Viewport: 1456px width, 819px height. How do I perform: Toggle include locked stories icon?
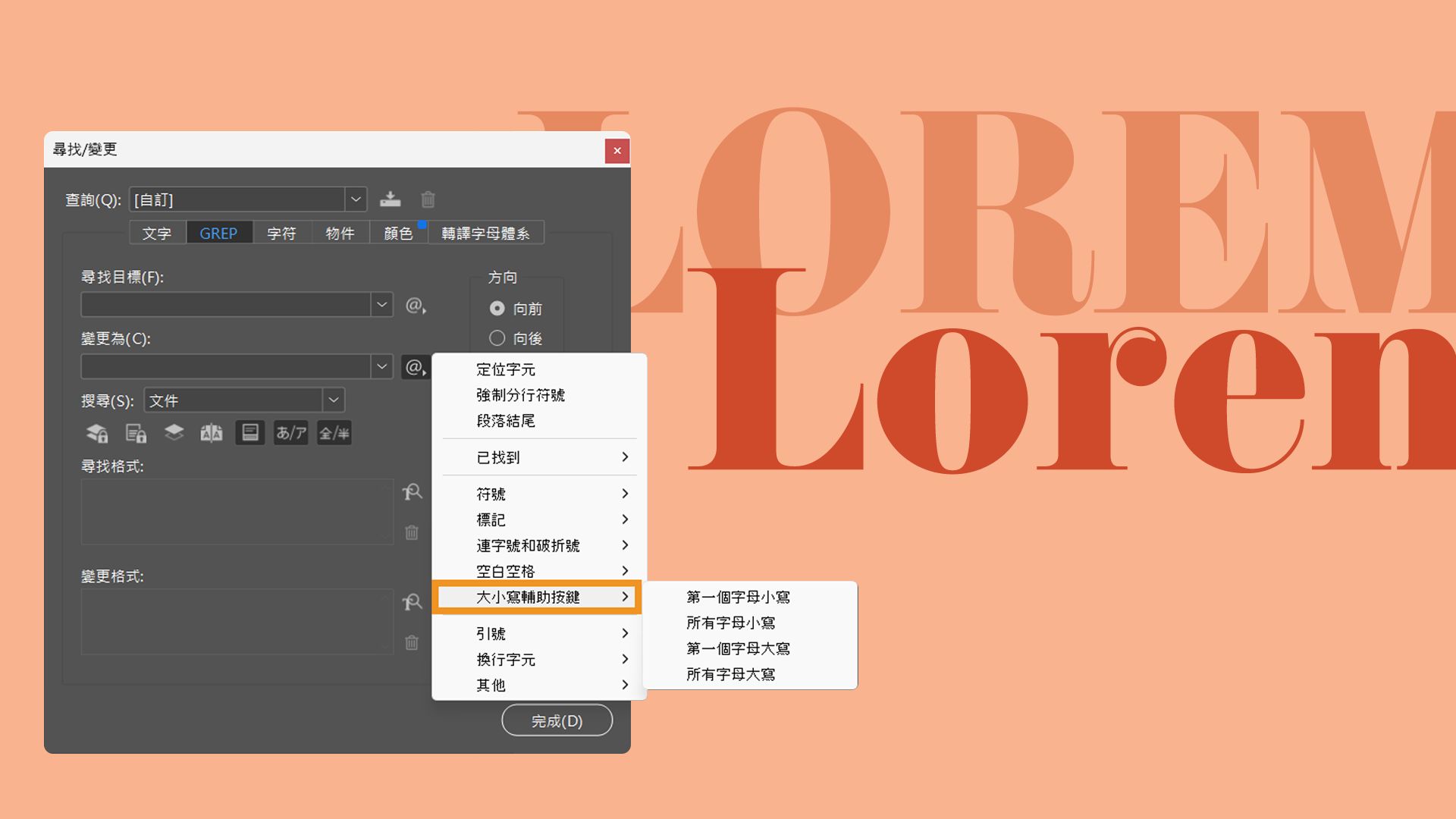(x=136, y=433)
